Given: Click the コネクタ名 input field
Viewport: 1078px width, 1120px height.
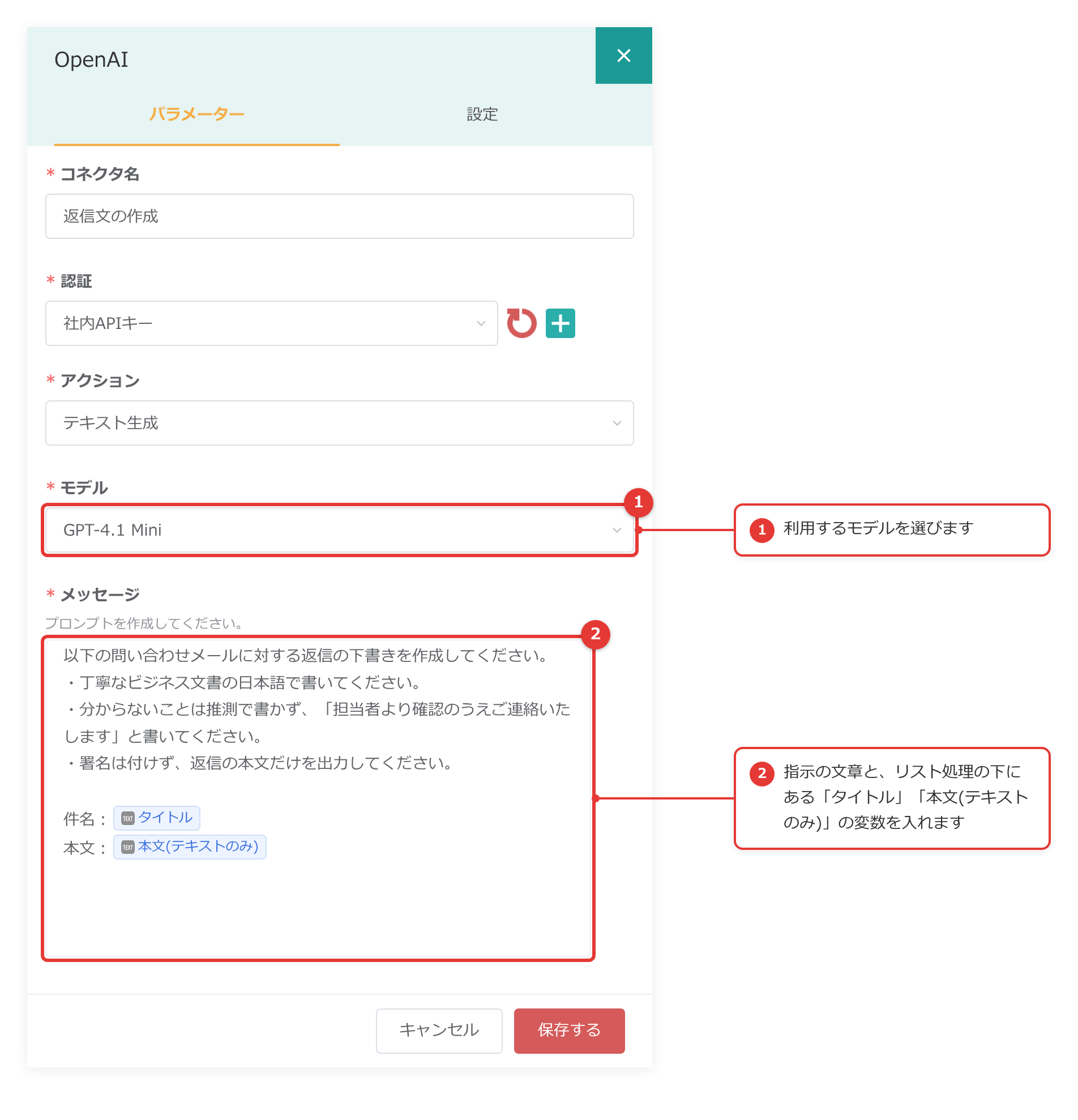Looking at the screenshot, I should tap(339, 216).
